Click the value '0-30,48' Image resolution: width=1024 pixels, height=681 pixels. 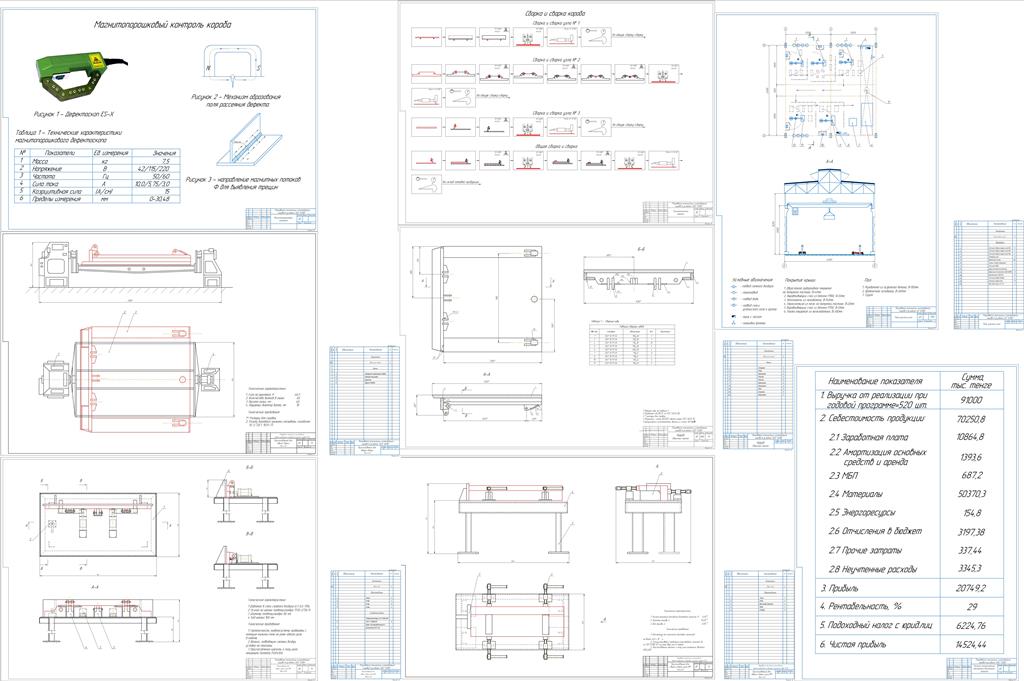(160, 199)
